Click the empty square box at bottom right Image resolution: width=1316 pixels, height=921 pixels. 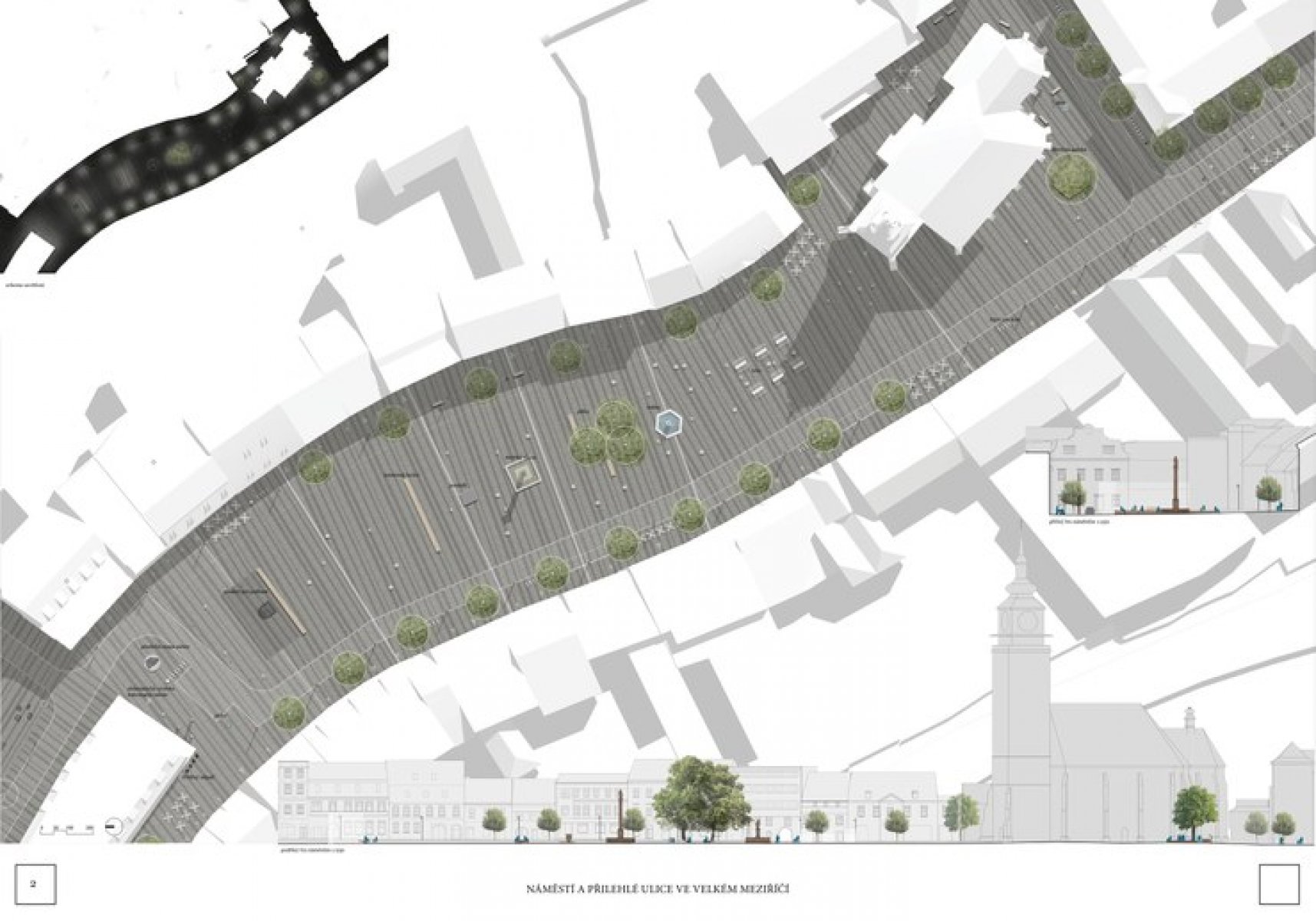click(1280, 883)
